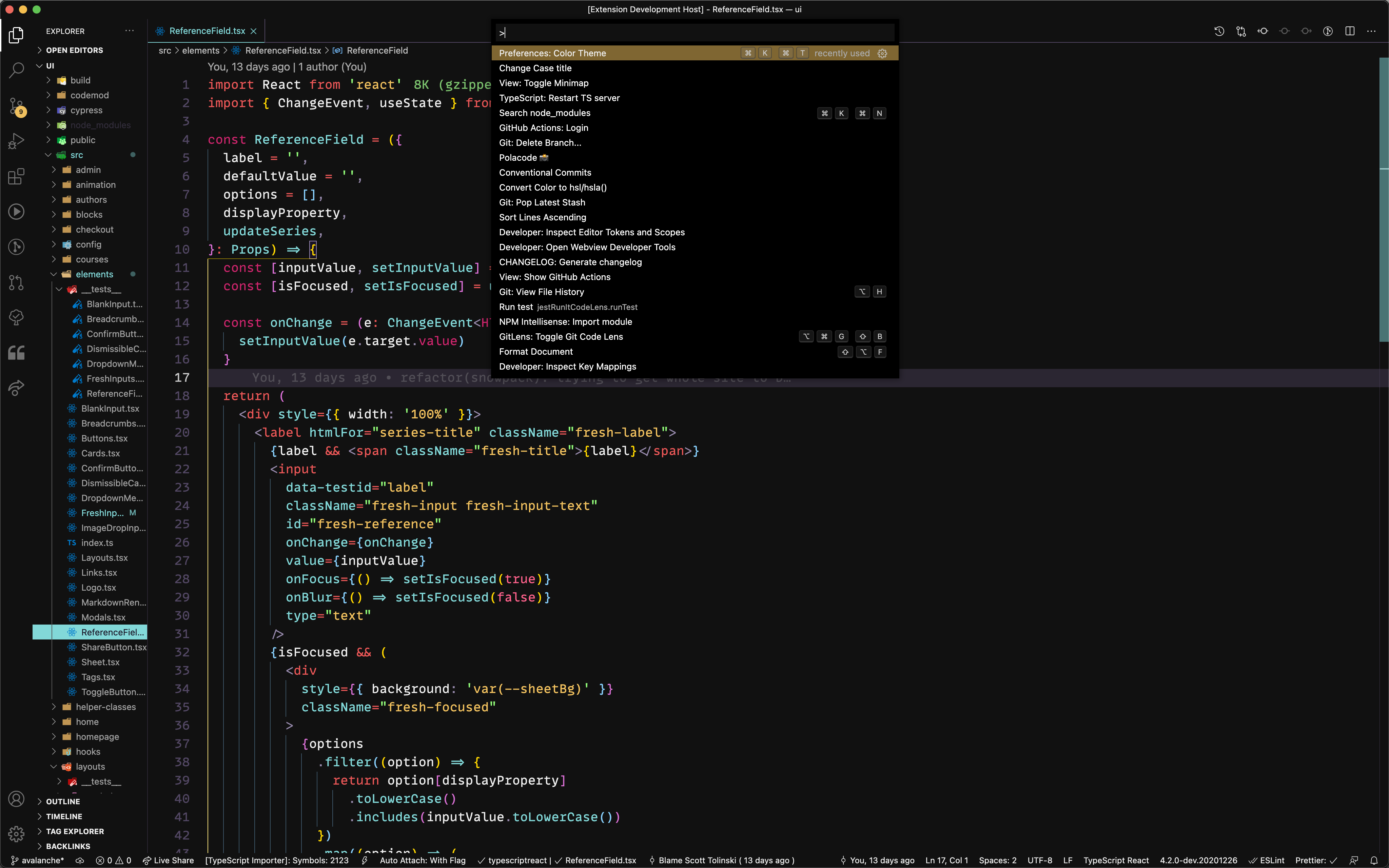The width and height of the screenshot is (1389, 868).
Task: Click the Live Share activity bar icon
Action: 16,388
